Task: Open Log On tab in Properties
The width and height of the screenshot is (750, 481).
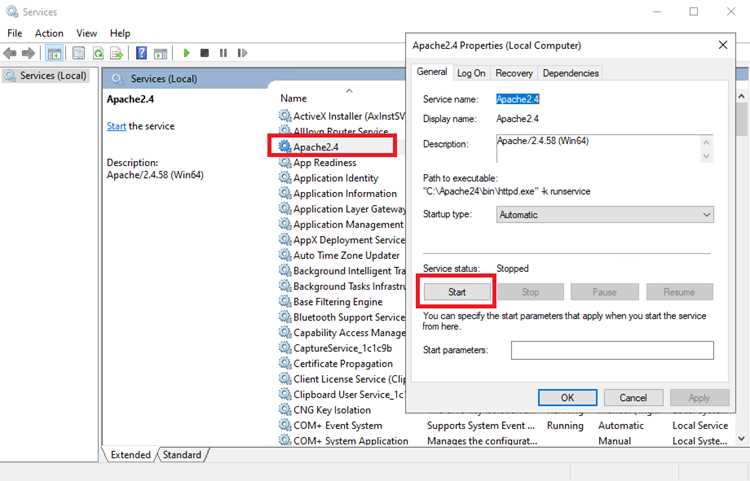Action: [x=471, y=73]
